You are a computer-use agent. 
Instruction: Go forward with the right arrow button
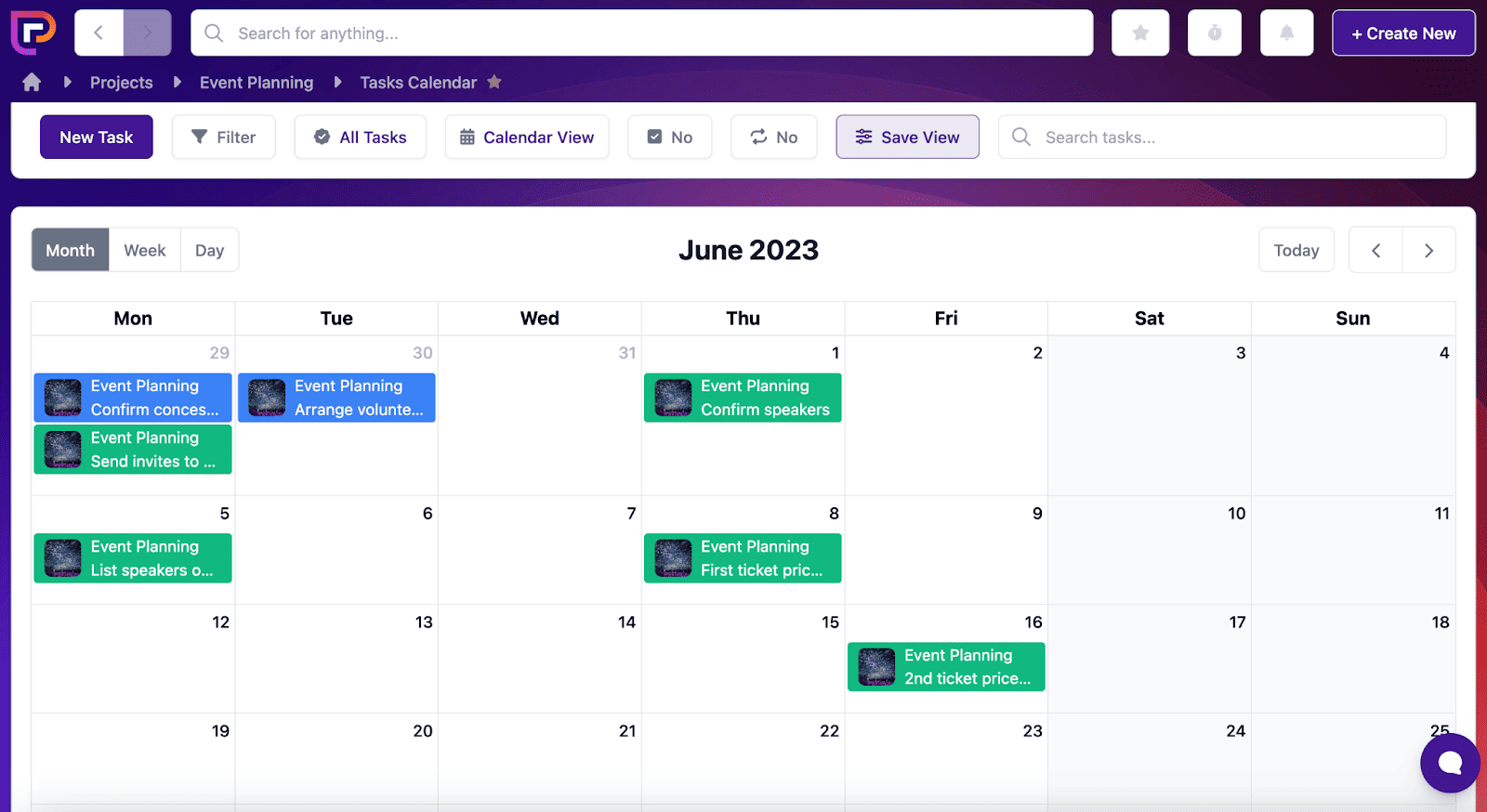pos(147,33)
